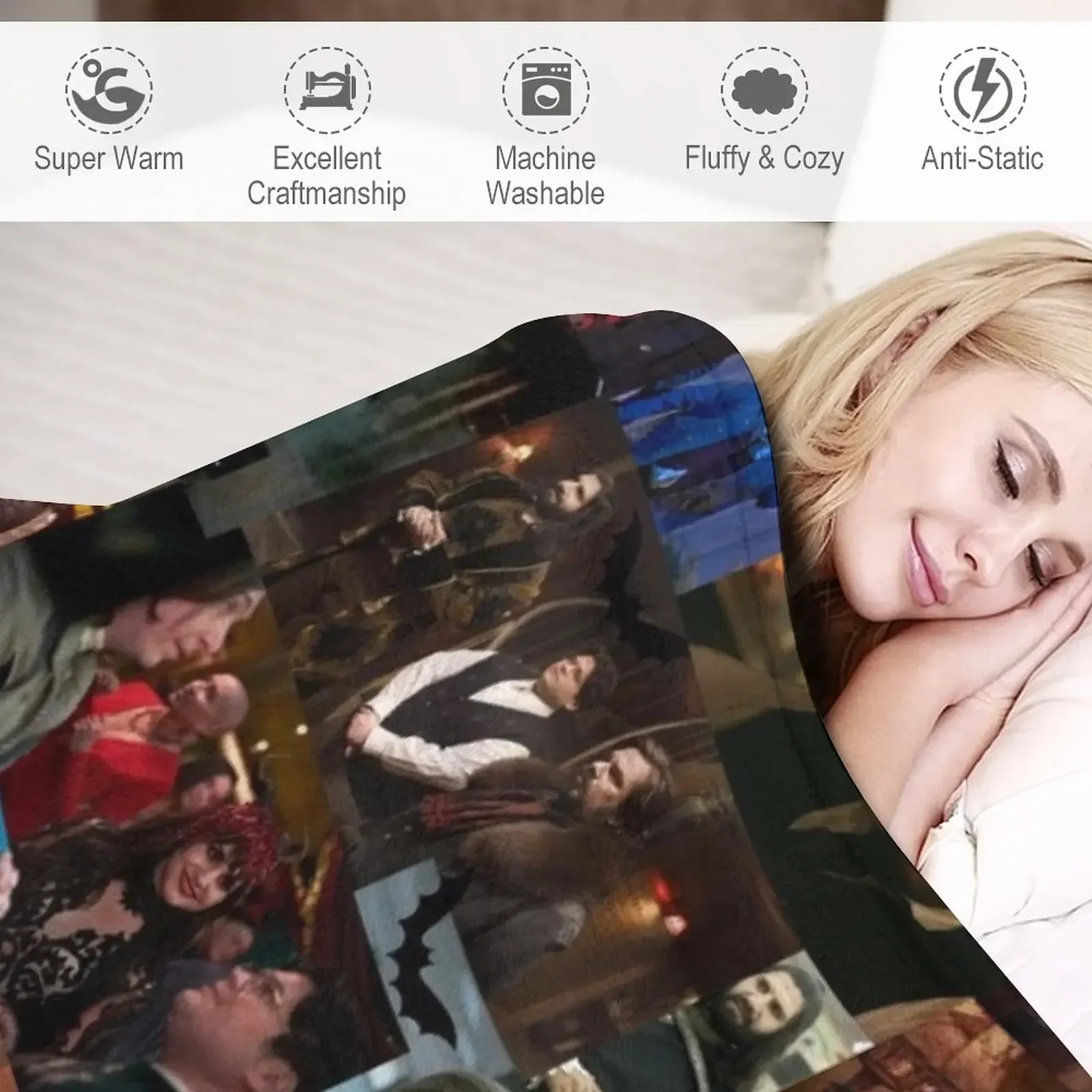Click the Super Warm fish icon
1092x1092 pixels.
[x=109, y=90]
